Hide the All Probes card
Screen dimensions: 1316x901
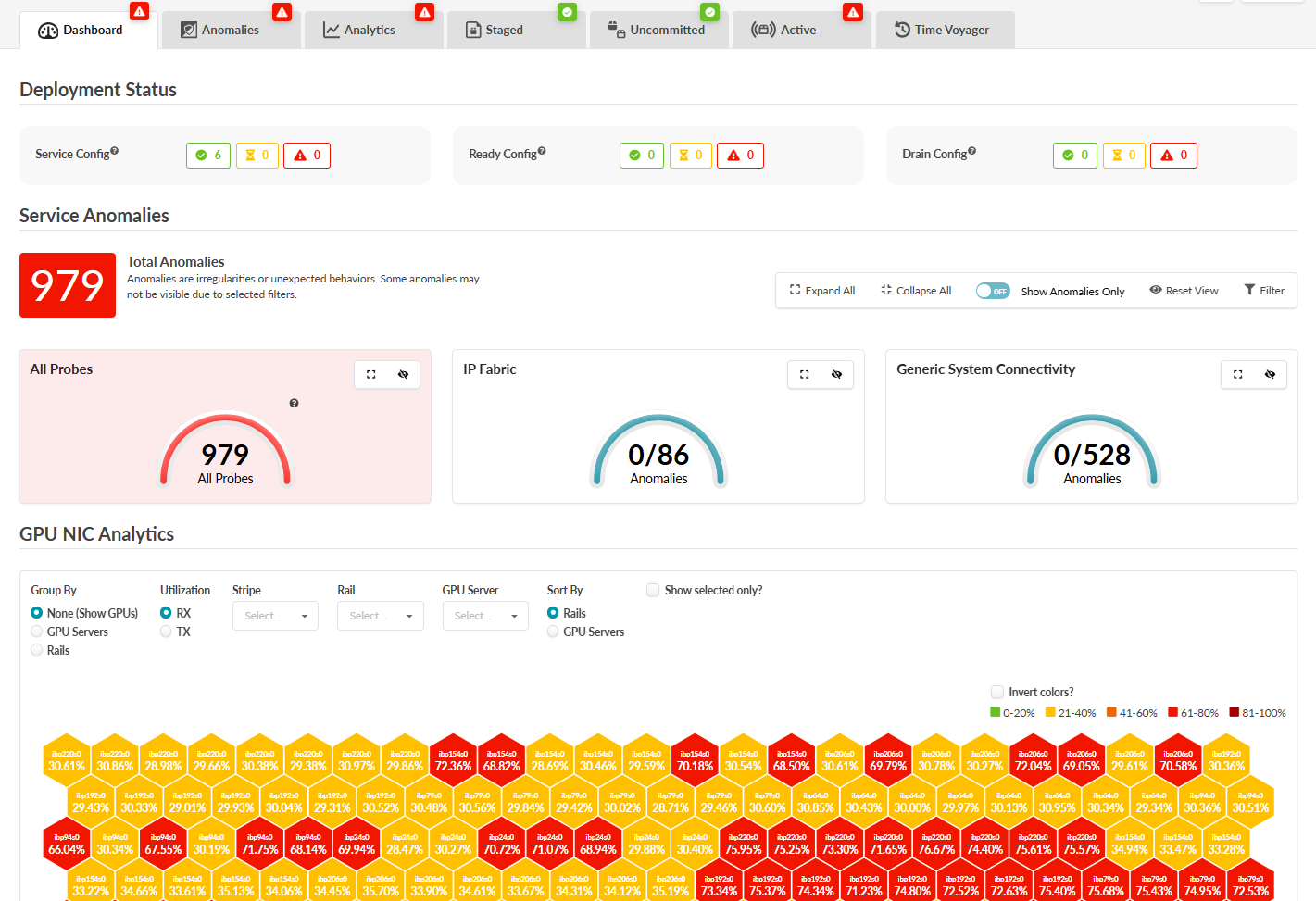(x=403, y=374)
